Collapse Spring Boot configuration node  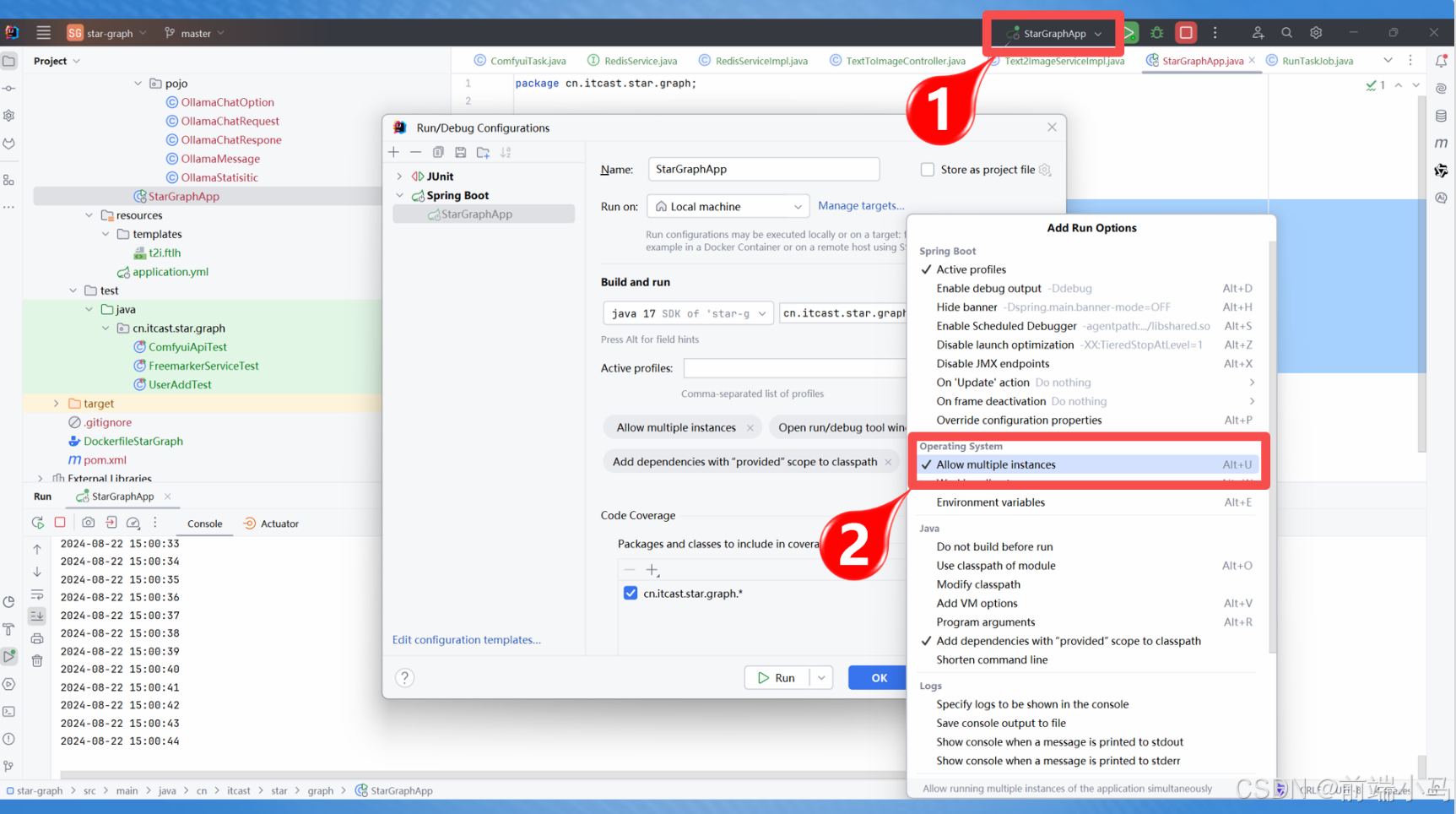pos(399,195)
